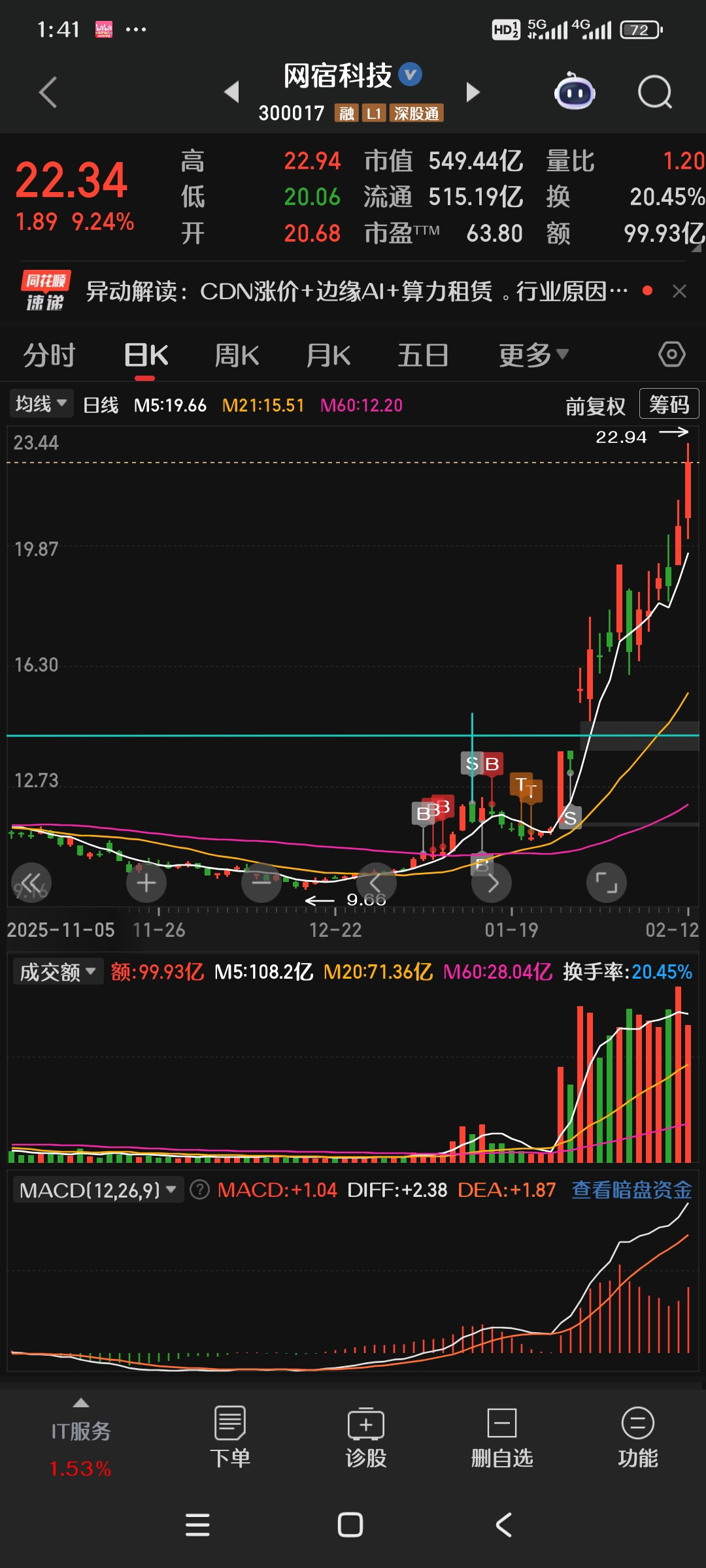Open the chart settings hexagon icon

[x=672, y=355]
